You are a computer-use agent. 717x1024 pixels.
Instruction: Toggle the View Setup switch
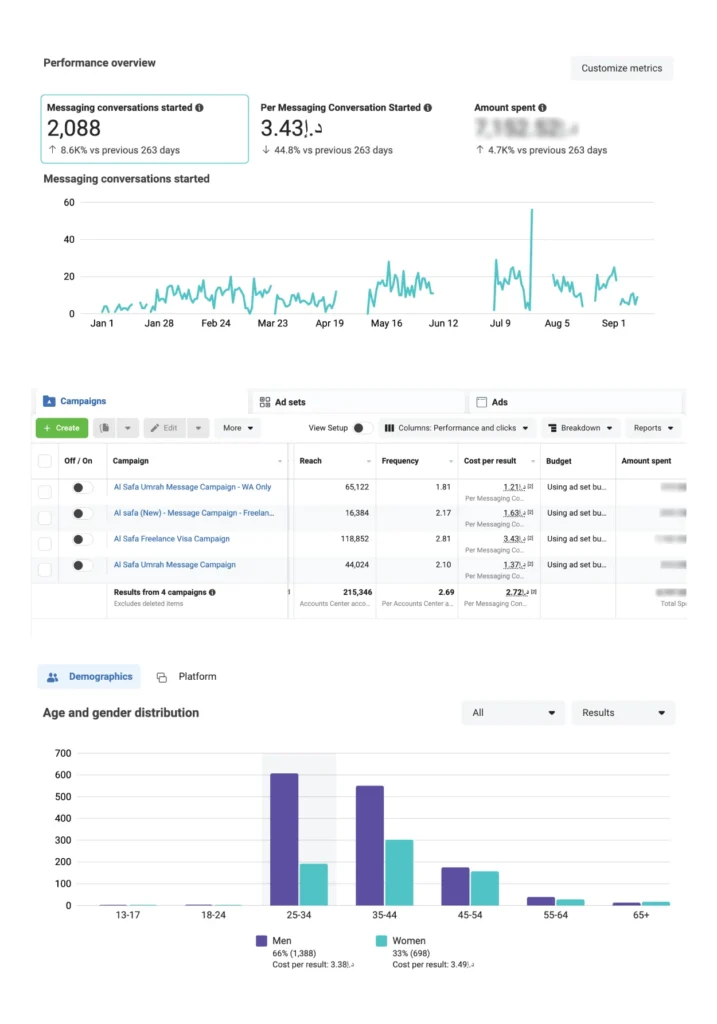point(362,428)
